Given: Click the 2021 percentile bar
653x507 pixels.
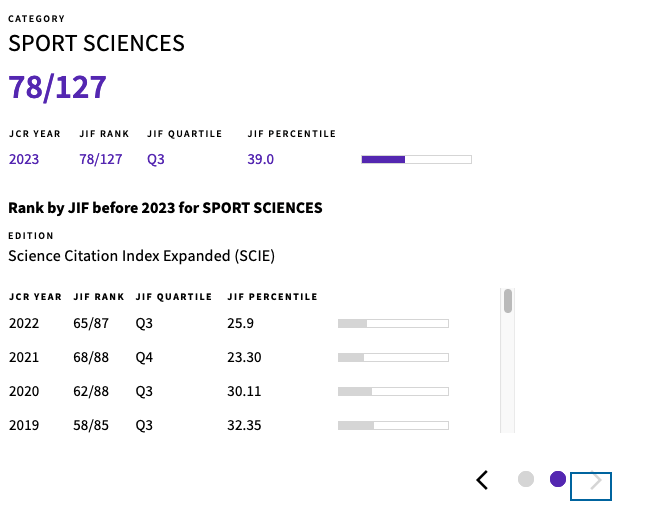Looking at the screenshot, I should pyautogui.click(x=393, y=357).
